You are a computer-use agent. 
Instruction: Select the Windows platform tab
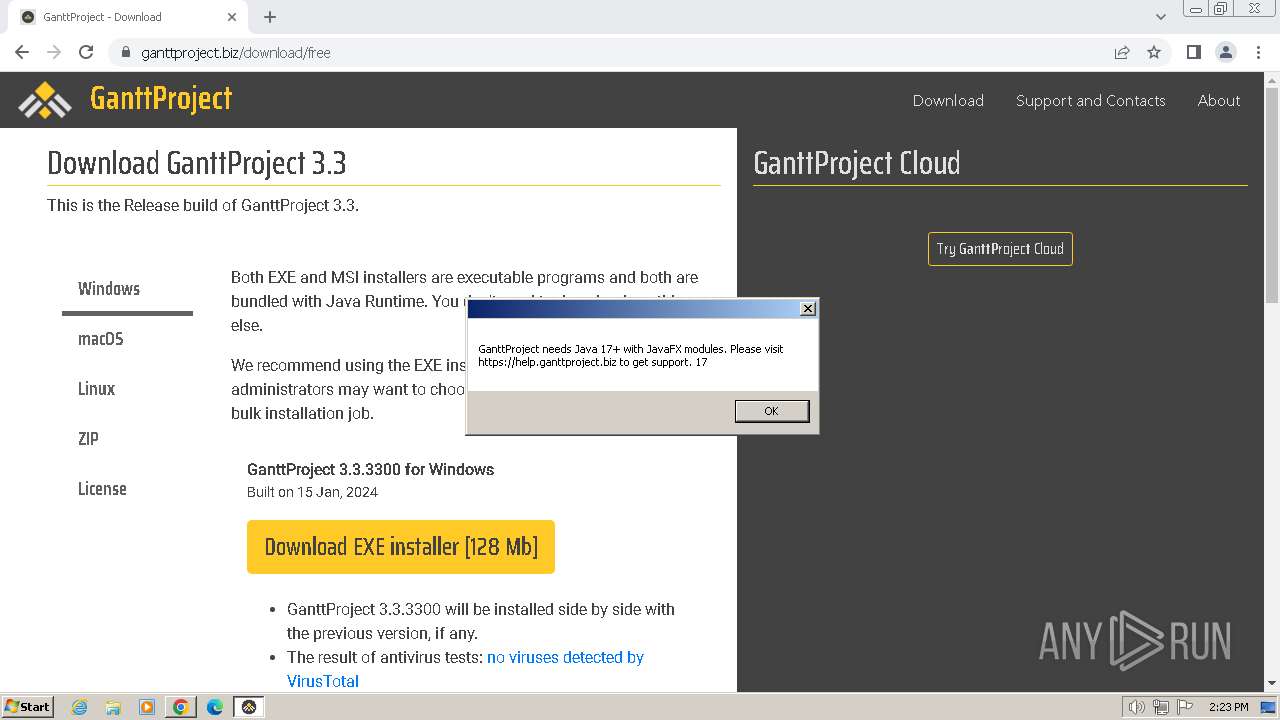[127, 289]
